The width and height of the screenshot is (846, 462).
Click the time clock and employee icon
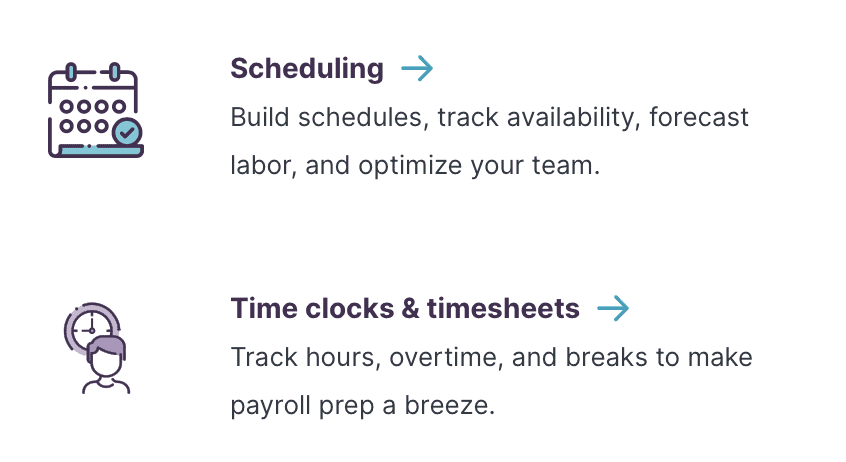coord(97,348)
